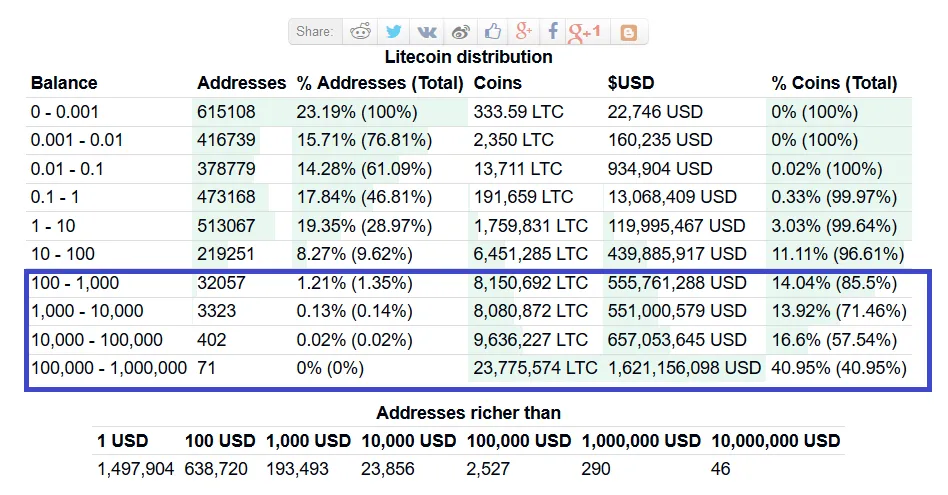This screenshot has height=495, width=948.
Task: Click the Google +1 button
Action: [585, 31]
